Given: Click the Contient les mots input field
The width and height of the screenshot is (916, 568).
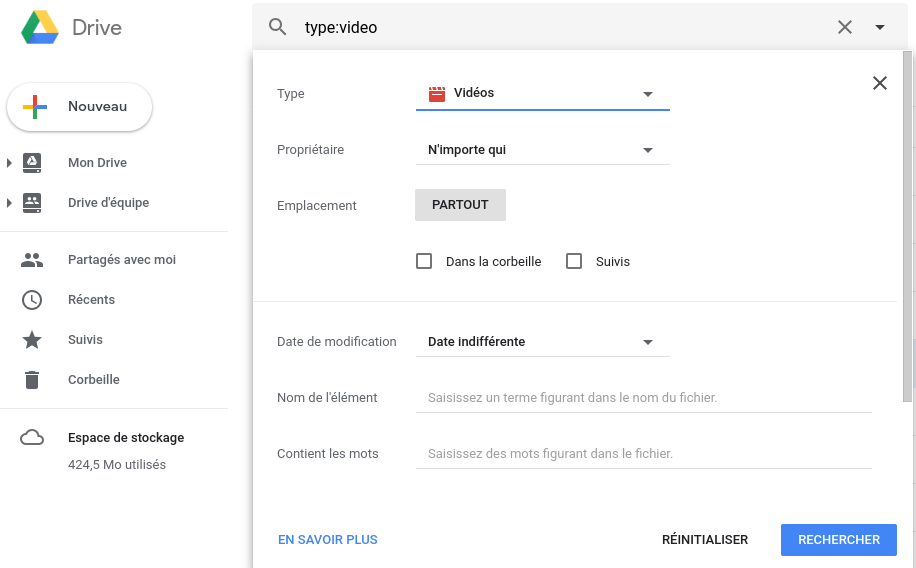Looking at the screenshot, I should pyautogui.click(x=644, y=454).
